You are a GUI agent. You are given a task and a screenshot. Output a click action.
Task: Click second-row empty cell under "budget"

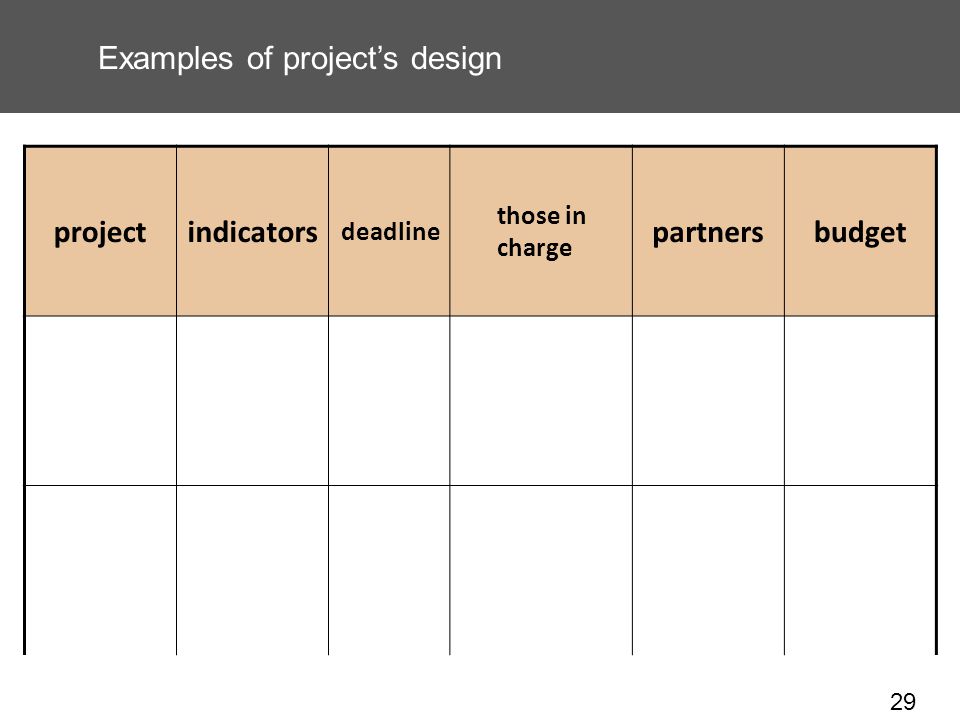[860, 570]
